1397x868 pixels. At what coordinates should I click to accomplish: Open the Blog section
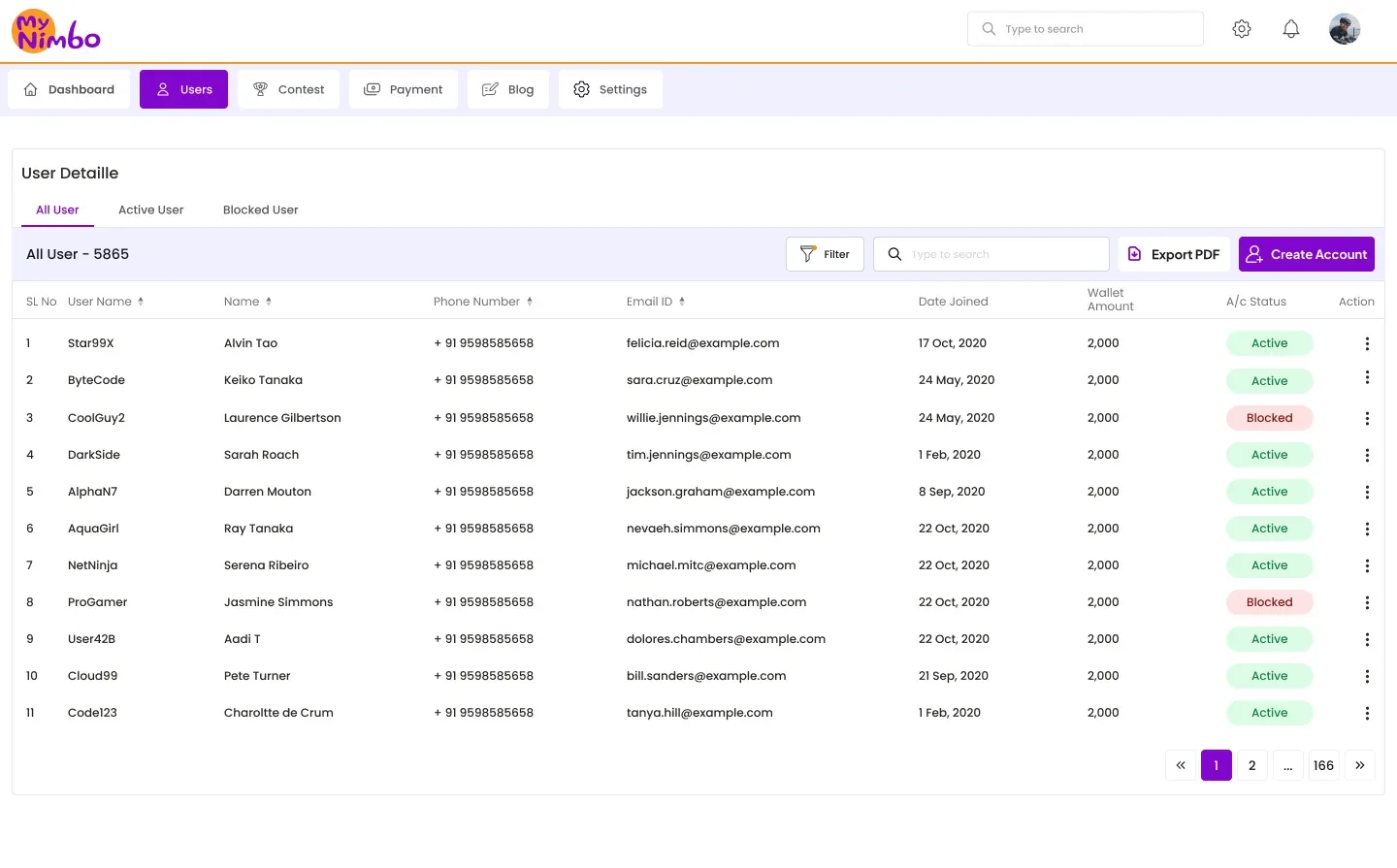coord(507,89)
